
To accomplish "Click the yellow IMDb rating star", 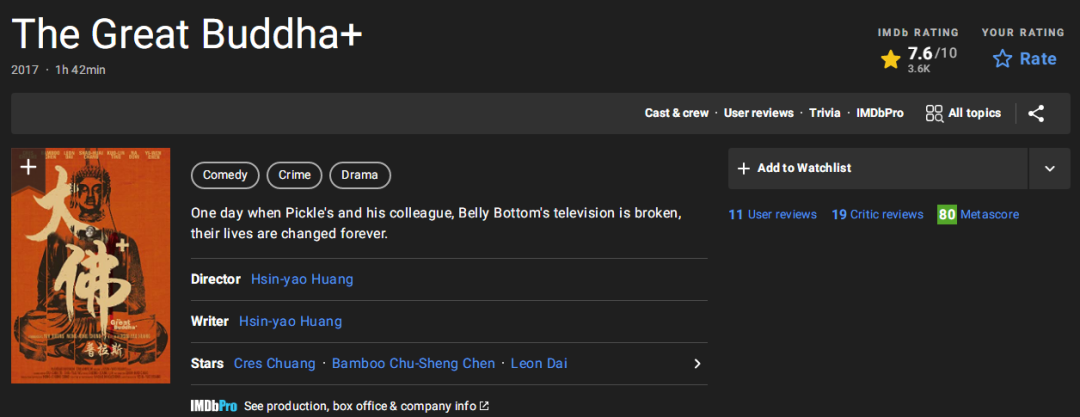I will point(890,60).
